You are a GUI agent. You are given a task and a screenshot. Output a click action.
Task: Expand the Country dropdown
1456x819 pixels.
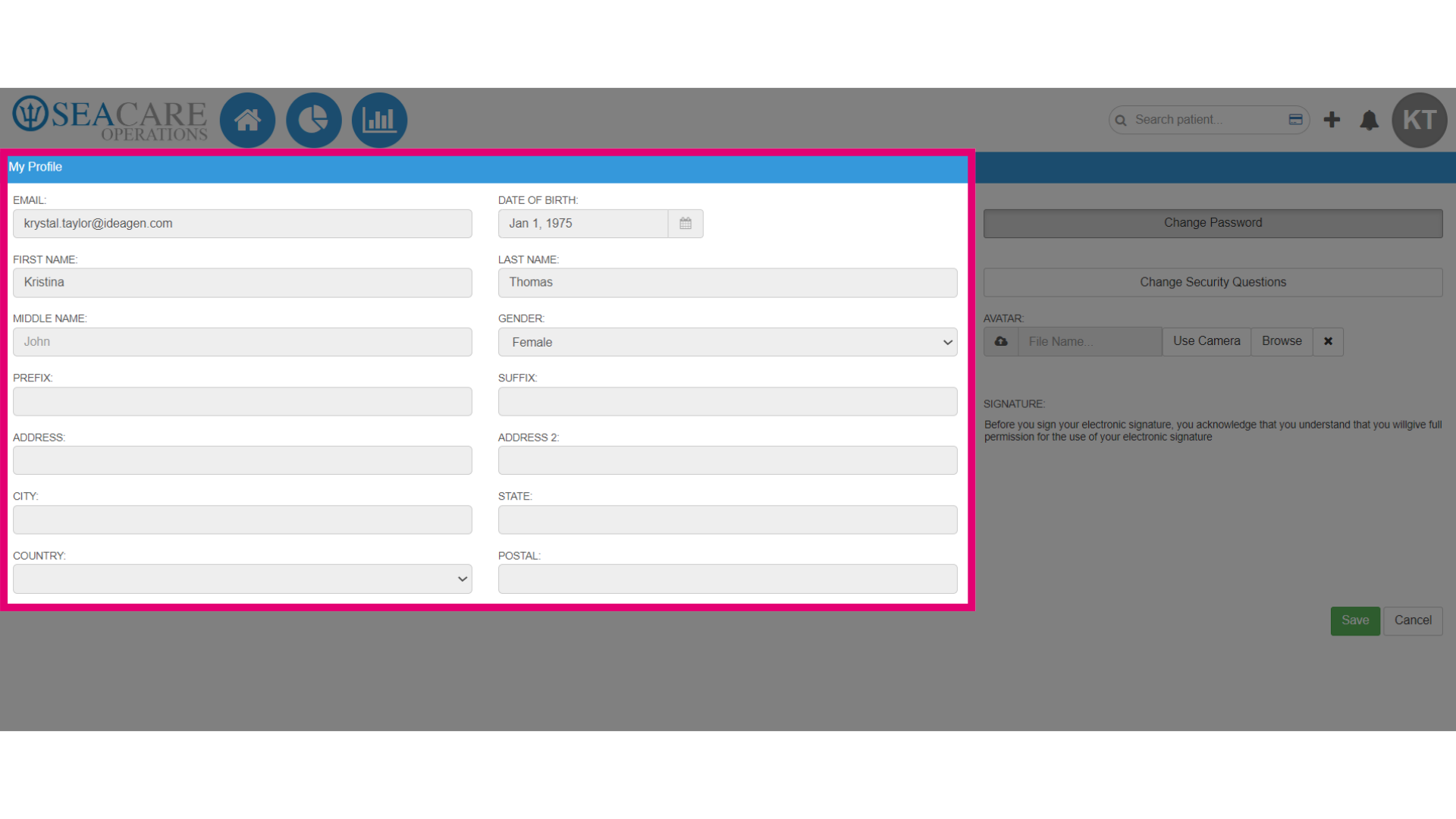tap(243, 579)
